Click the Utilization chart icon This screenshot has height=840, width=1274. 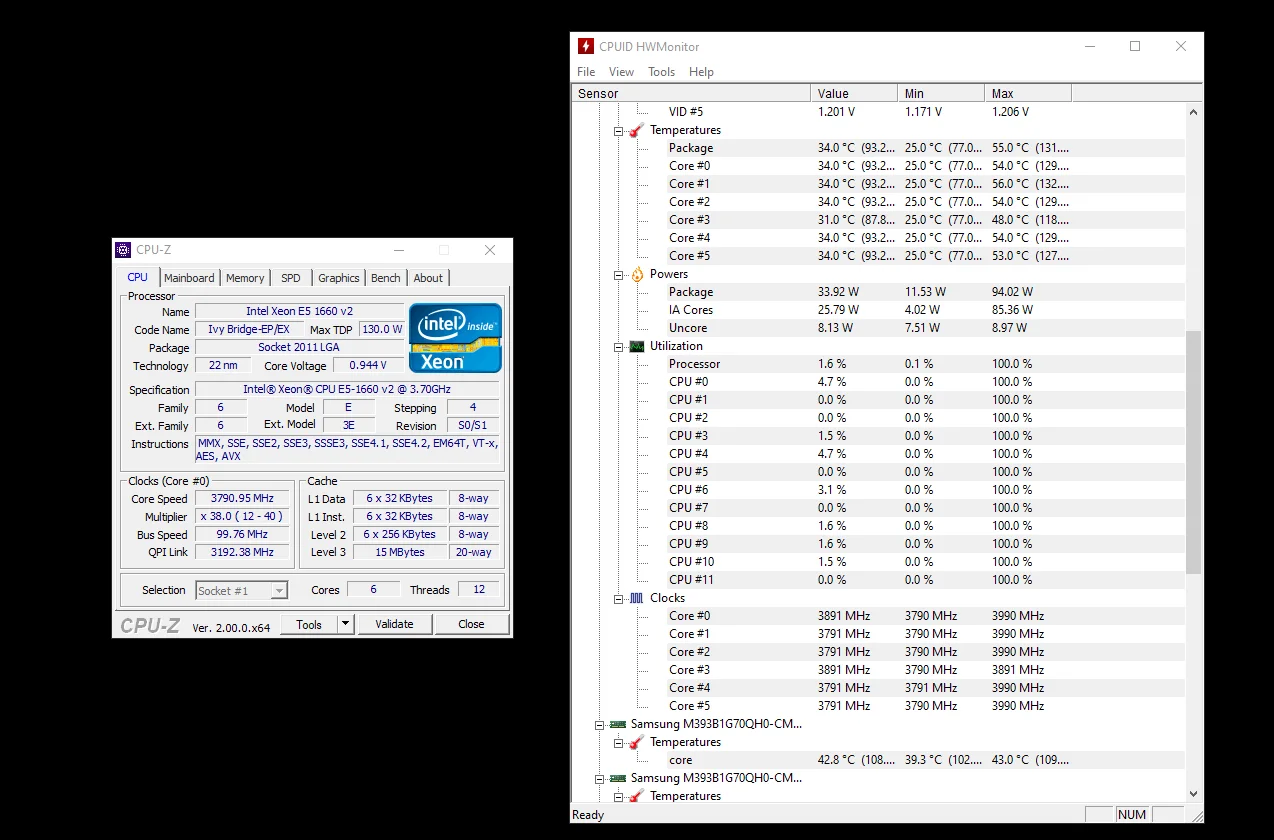637,346
